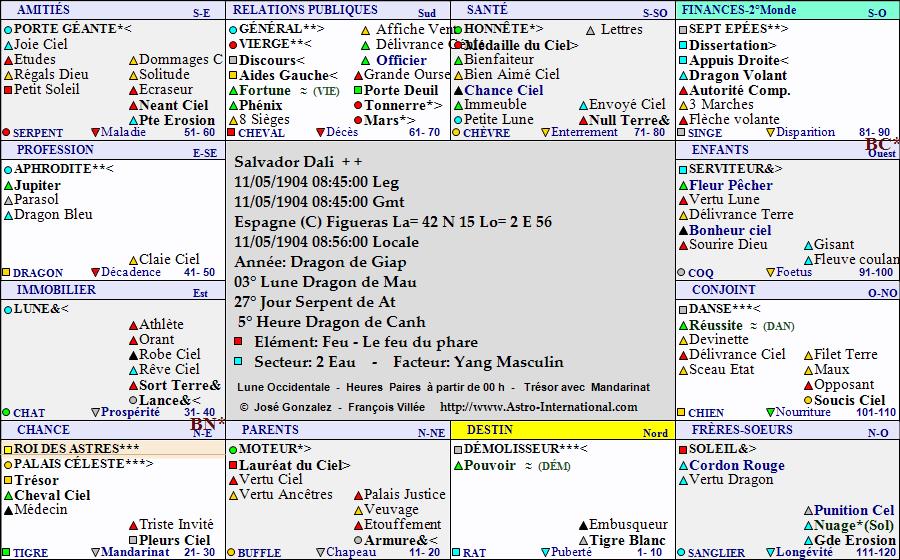Click the yellow circle beside CHÈVRE

coord(457,132)
